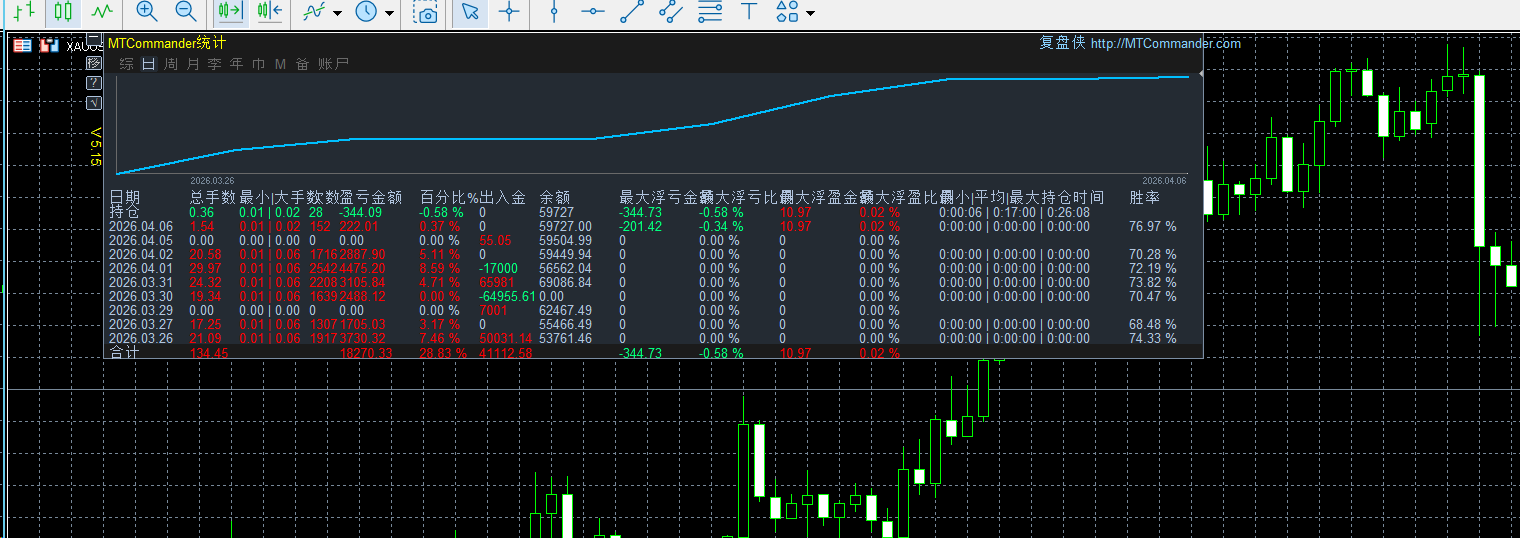Screen dimensions: 1520x538
Task: Click the √ check button on panel
Action: pyautogui.click(x=94, y=102)
